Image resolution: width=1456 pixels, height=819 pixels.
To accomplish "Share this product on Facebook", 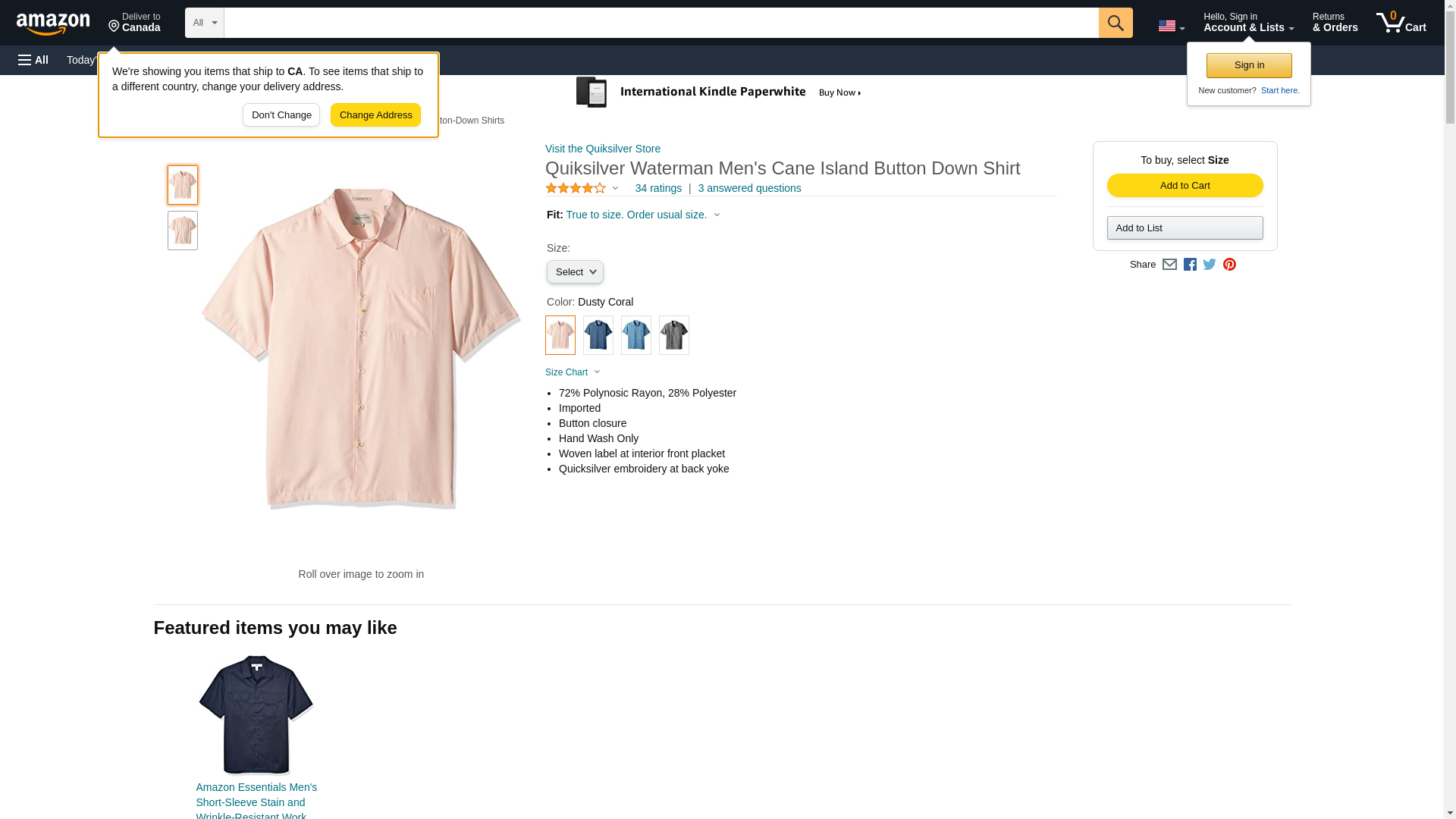I will pos(1190,265).
